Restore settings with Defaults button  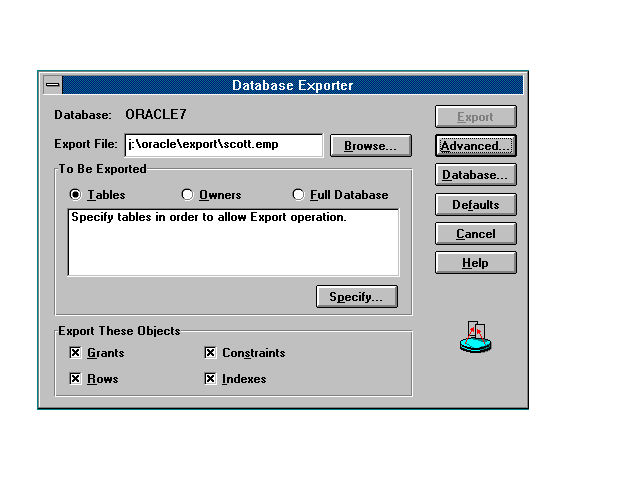(x=475, y=205)
